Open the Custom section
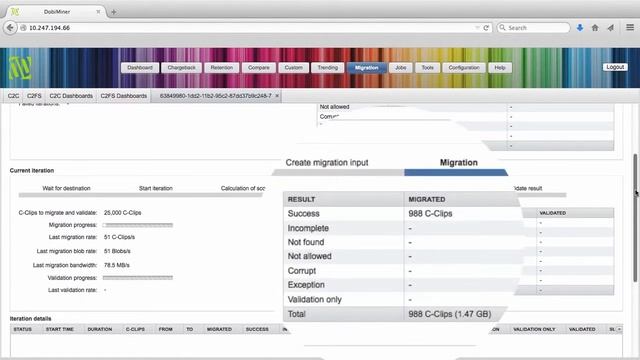 click(293, 68)
